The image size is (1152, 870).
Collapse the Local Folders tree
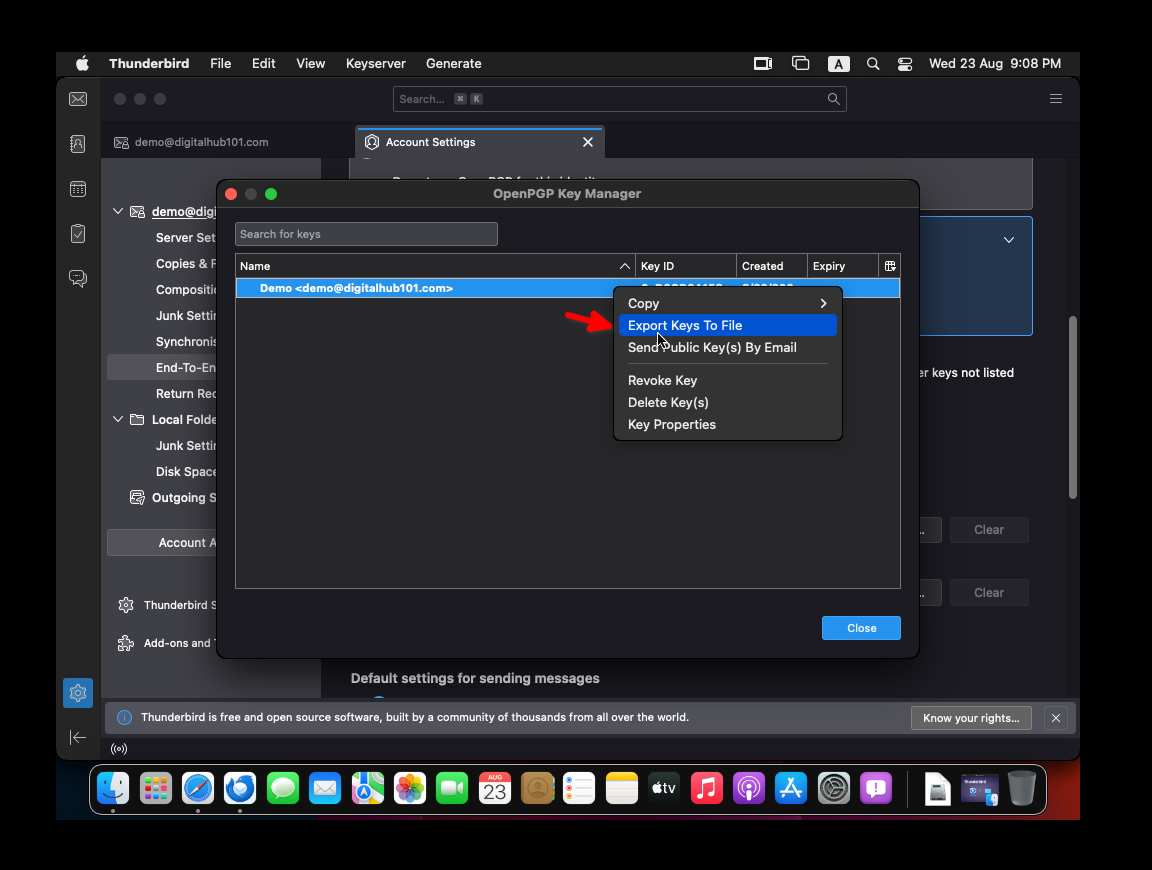(118, 420)
